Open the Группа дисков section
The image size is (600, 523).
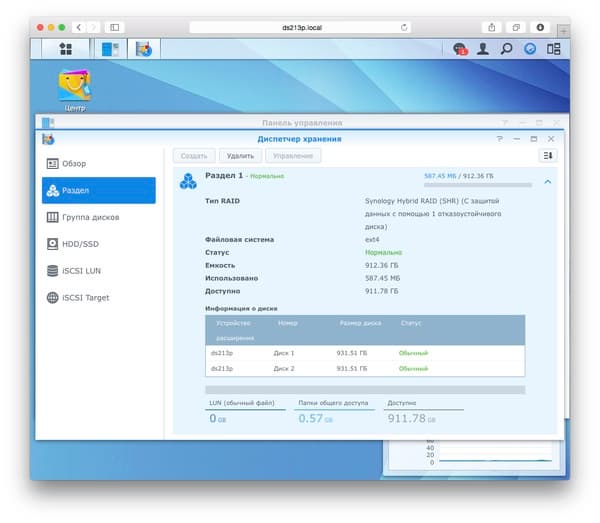click(99, 217)
